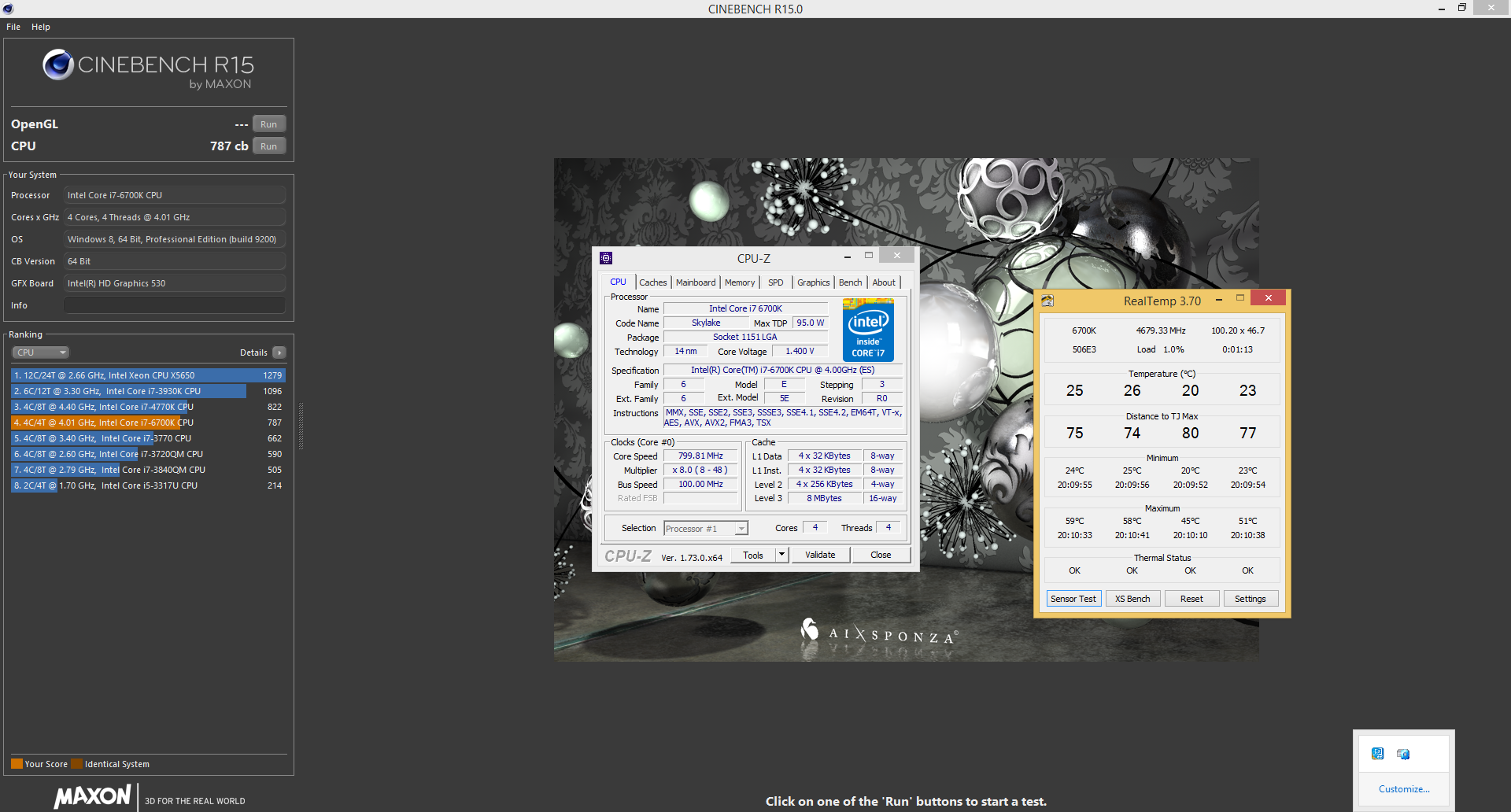
Task: Switch to the Bench tab in CPU-Z
Action: 851,282
